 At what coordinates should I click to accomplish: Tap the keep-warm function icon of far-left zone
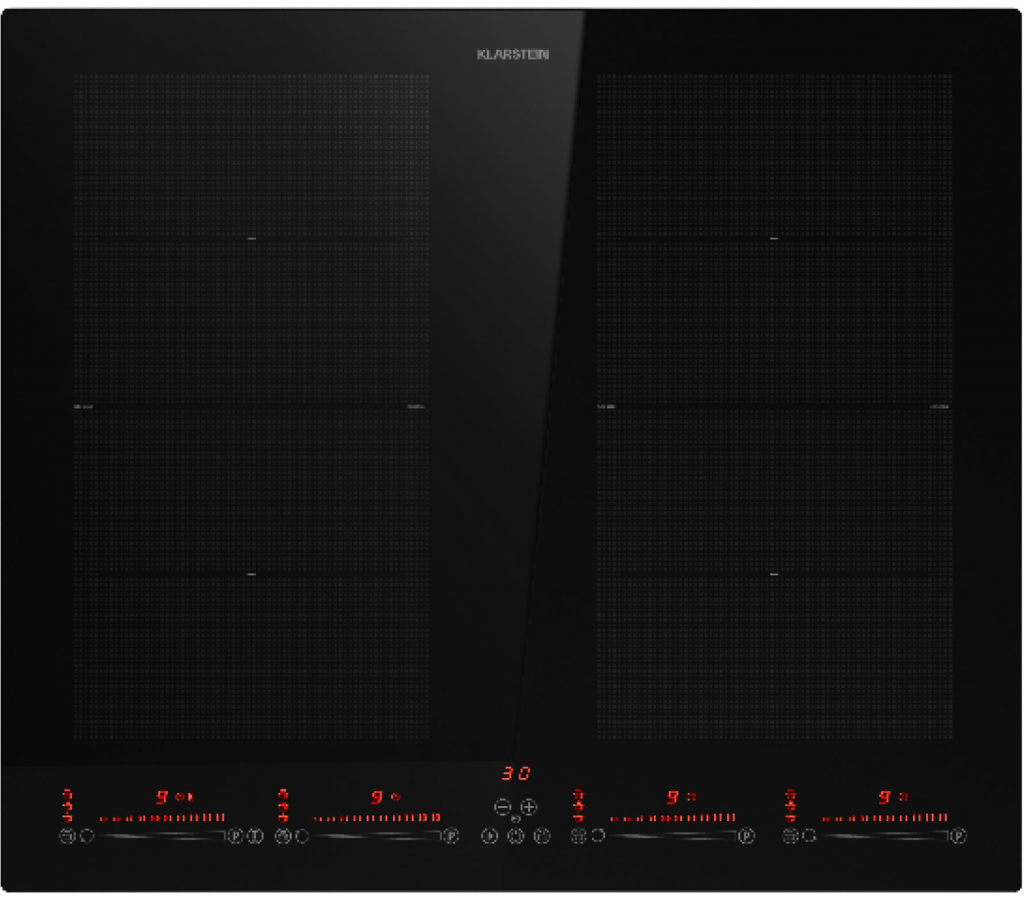pyautogui.click(x=67, y=836)
